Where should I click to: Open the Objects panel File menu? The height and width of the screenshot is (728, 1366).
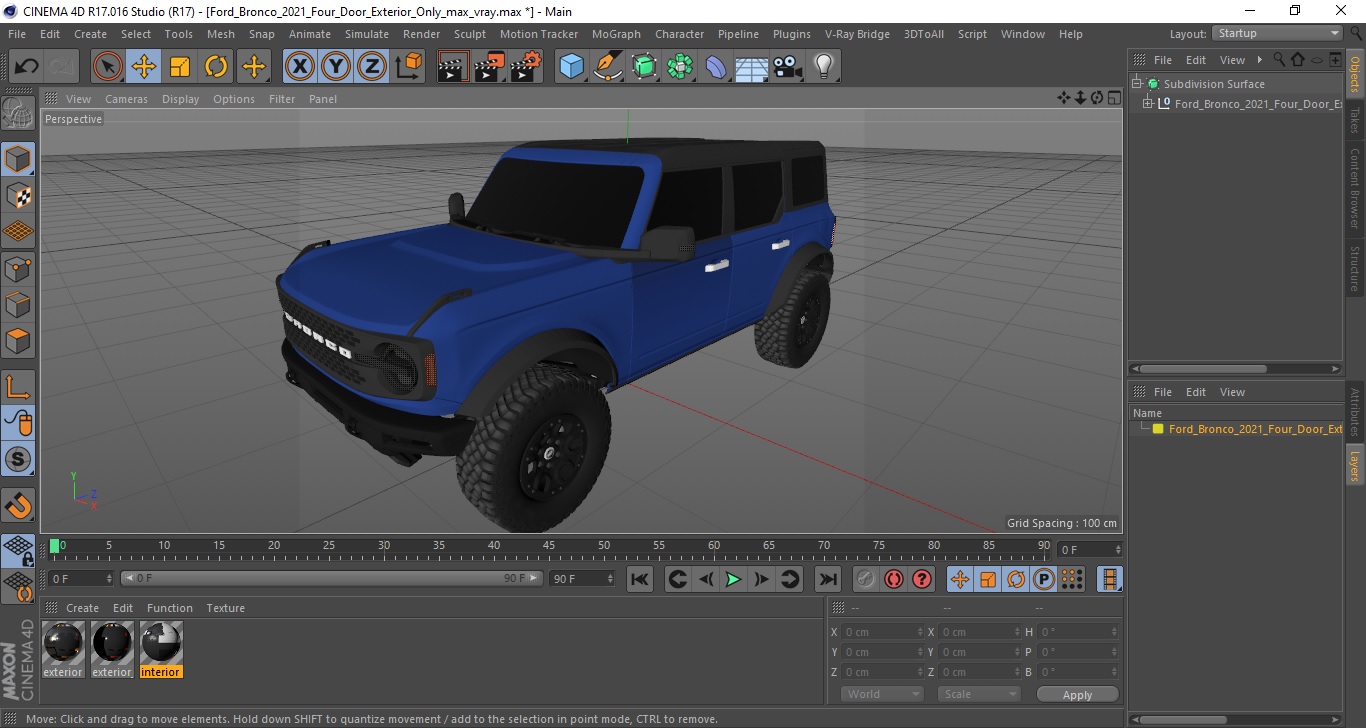pos(1163,60)
